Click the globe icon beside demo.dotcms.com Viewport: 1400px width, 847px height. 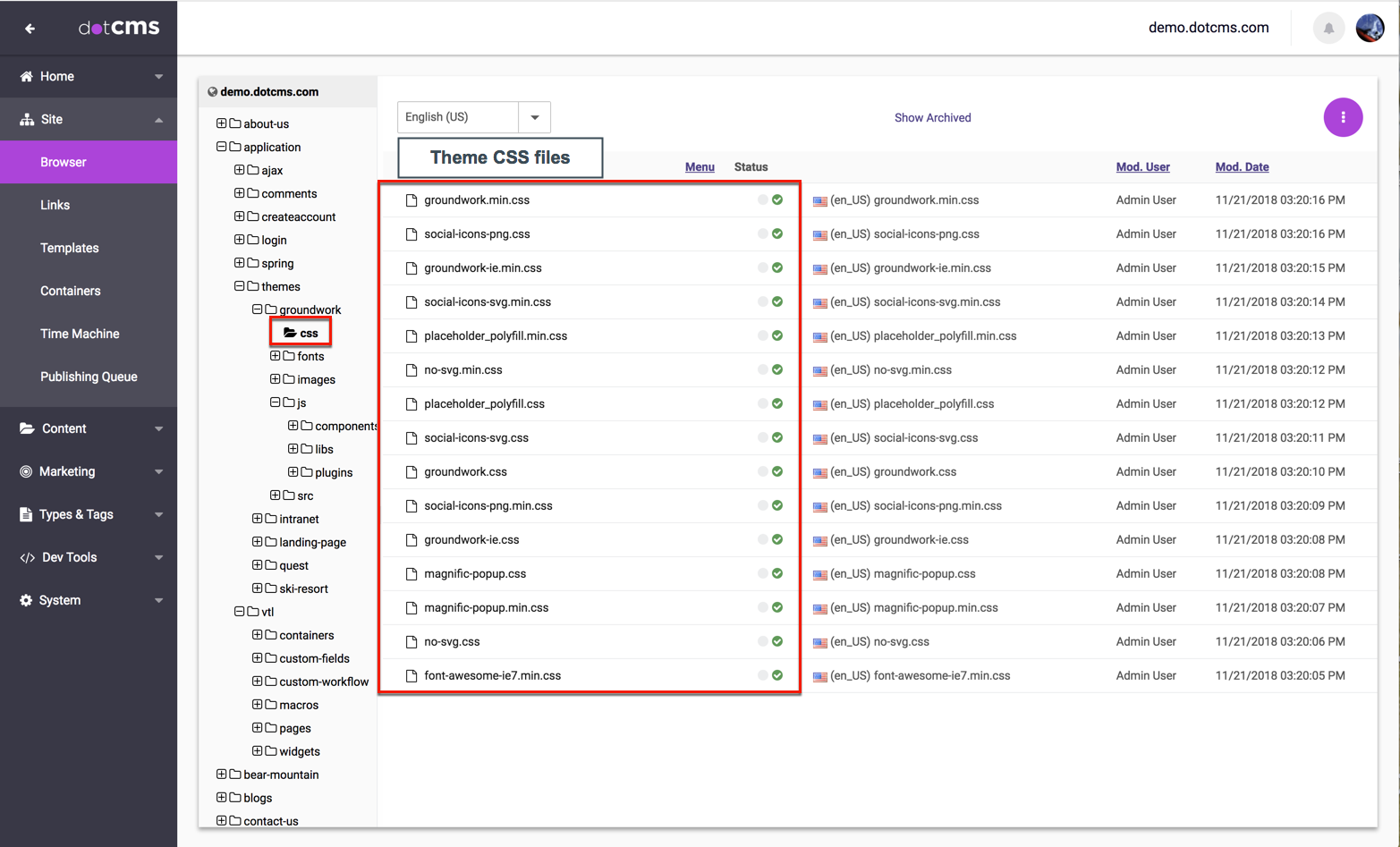coord(213,92)
